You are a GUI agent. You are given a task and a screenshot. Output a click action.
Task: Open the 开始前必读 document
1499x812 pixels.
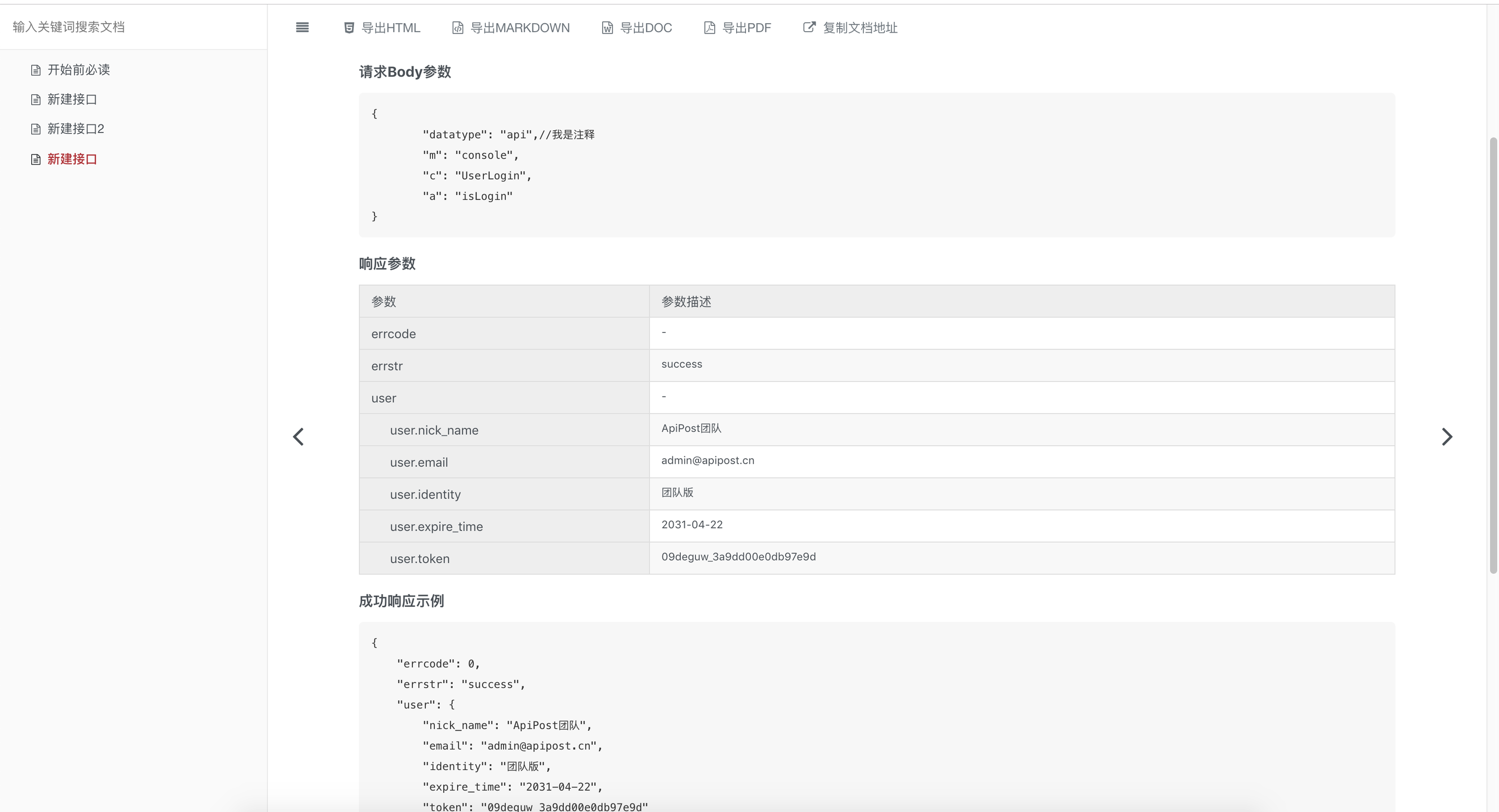(x=78, y=69)
